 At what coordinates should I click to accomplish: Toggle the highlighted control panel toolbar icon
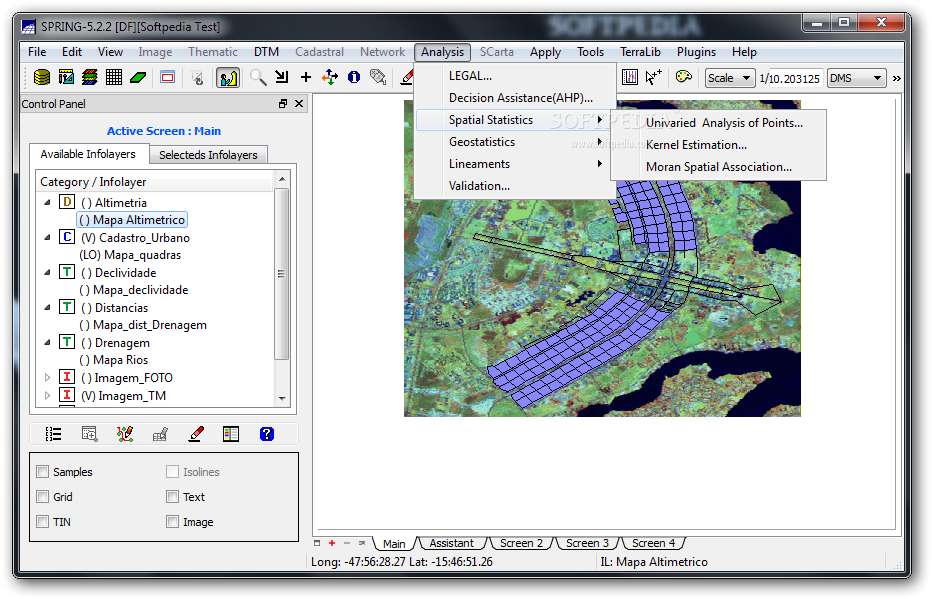[x=228, y=77]
